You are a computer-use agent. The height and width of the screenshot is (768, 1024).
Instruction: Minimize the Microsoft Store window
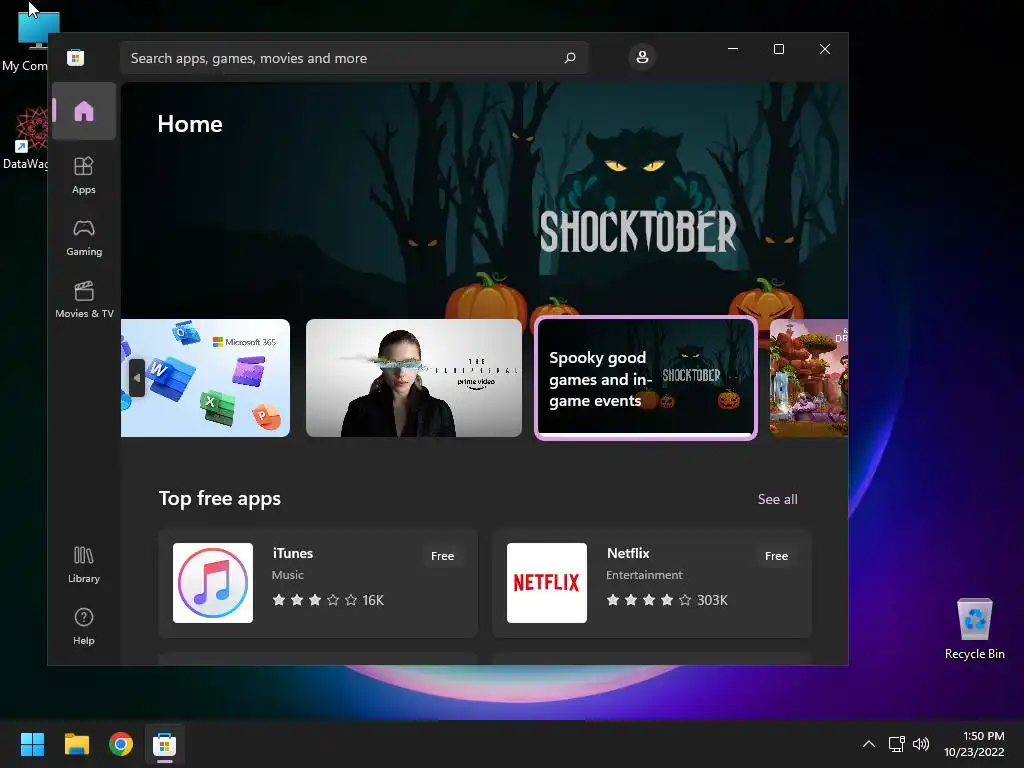pos(733,49)
